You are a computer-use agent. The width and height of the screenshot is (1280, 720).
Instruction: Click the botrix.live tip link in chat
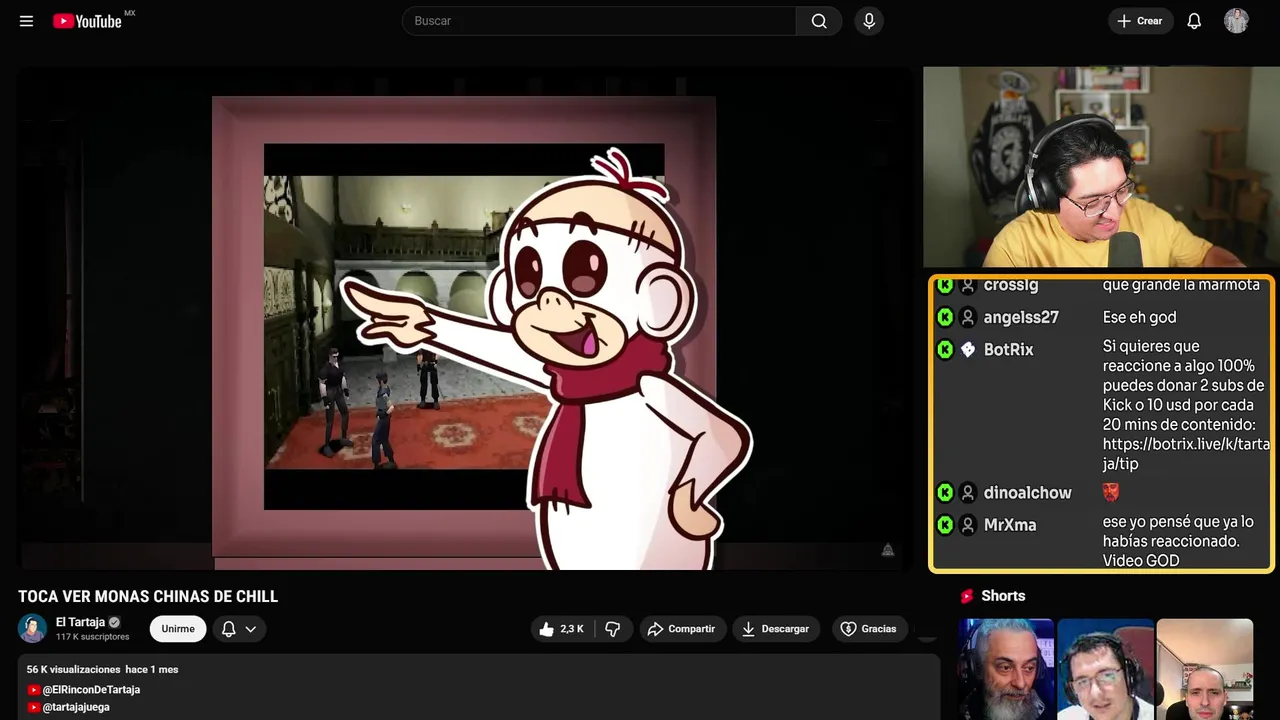pyautogui.click(x=1186, y=454)
